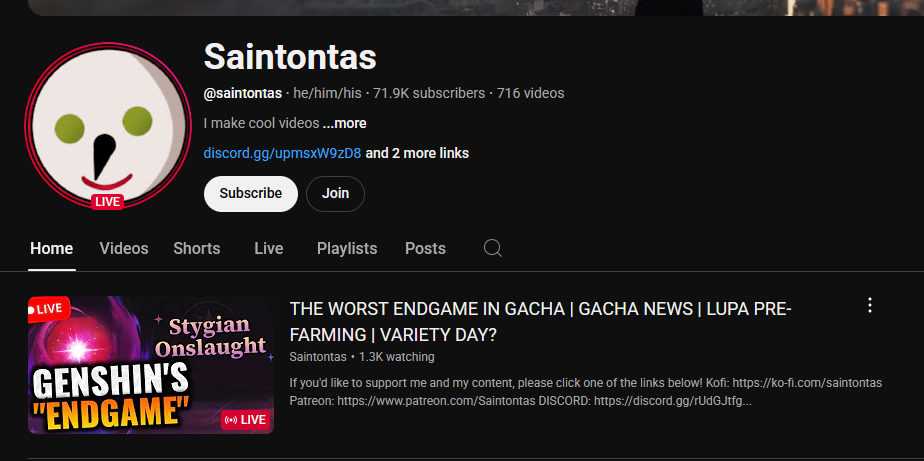Select the Home tab
Screen dimensions: 924x461
click(x=52, y=248)
